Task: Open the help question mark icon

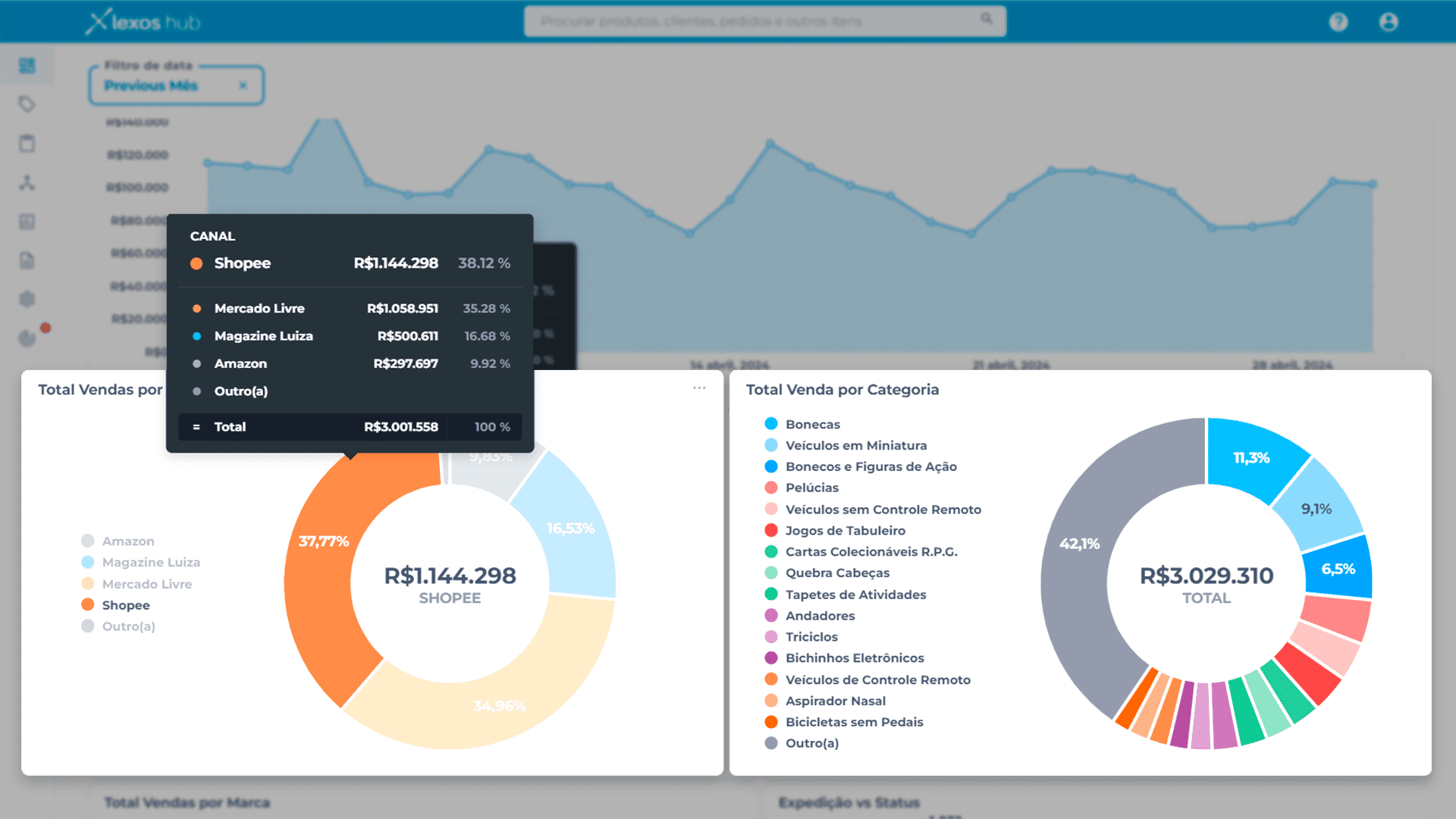Action: 1338,22
